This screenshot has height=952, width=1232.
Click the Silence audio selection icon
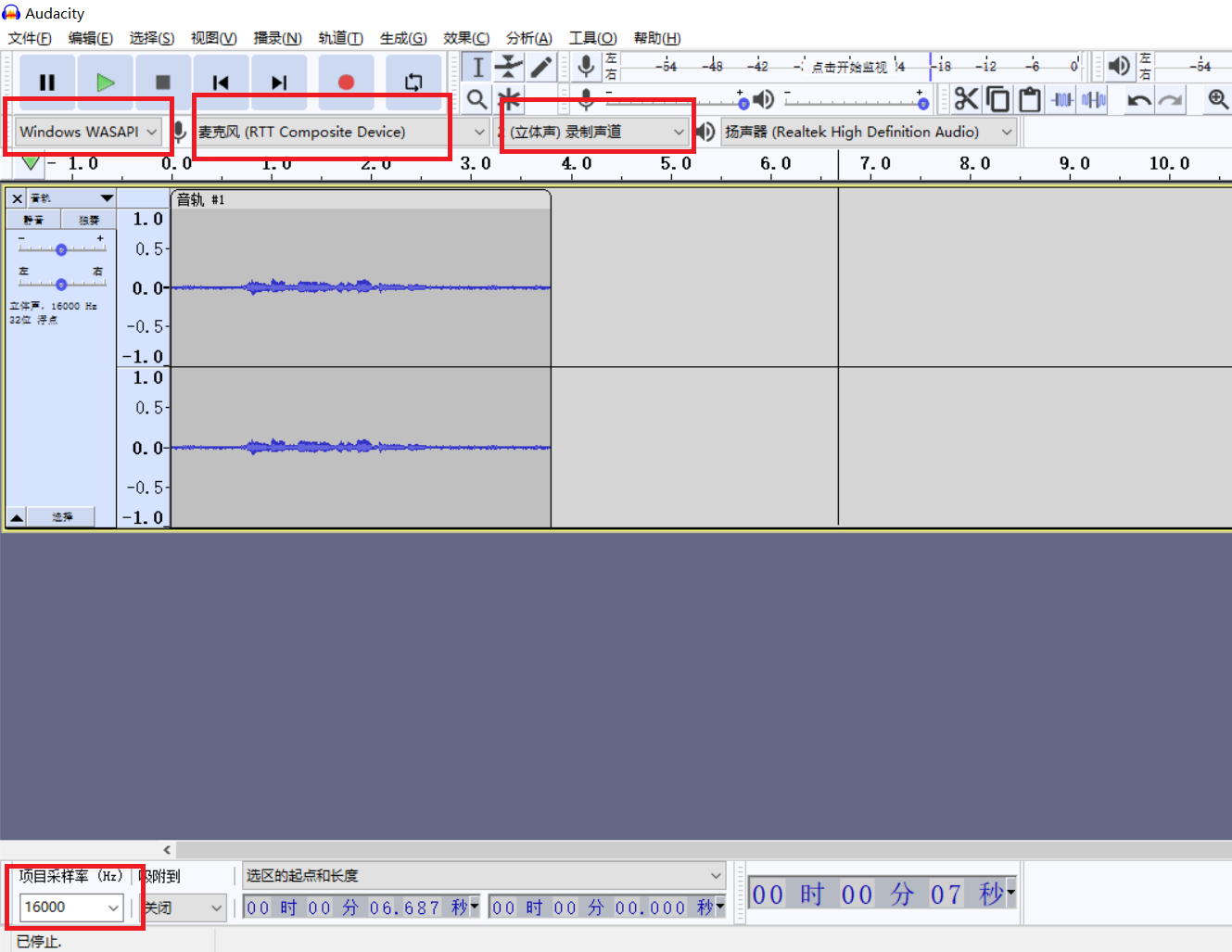(x=1094, y=99)
